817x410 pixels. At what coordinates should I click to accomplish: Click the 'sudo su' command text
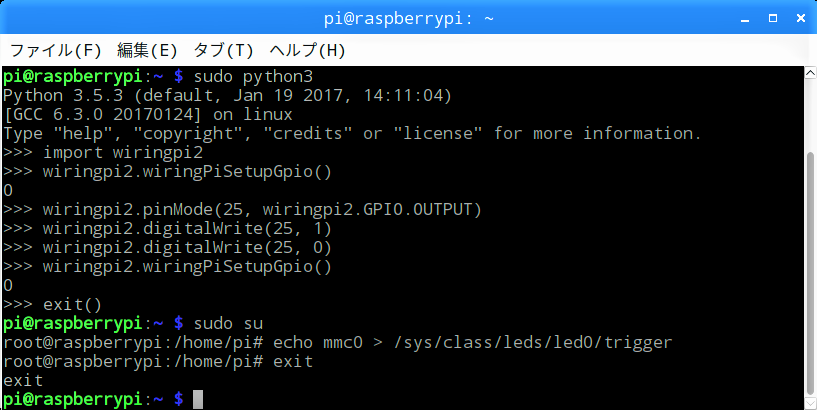pyautogui.click(x=228, y=324)
